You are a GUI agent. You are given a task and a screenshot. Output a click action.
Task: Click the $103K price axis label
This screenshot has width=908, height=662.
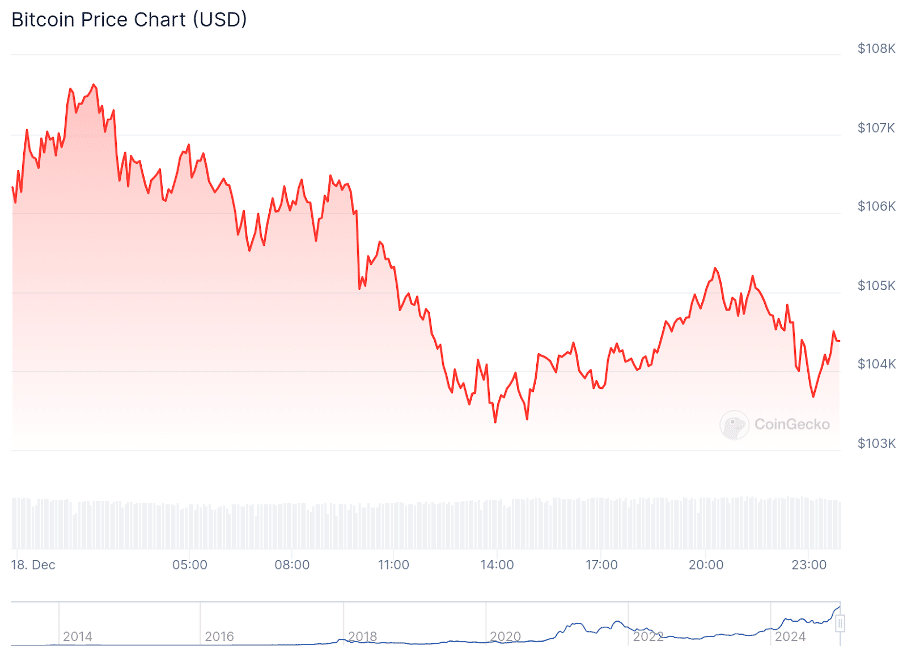(x=876, y=443)
